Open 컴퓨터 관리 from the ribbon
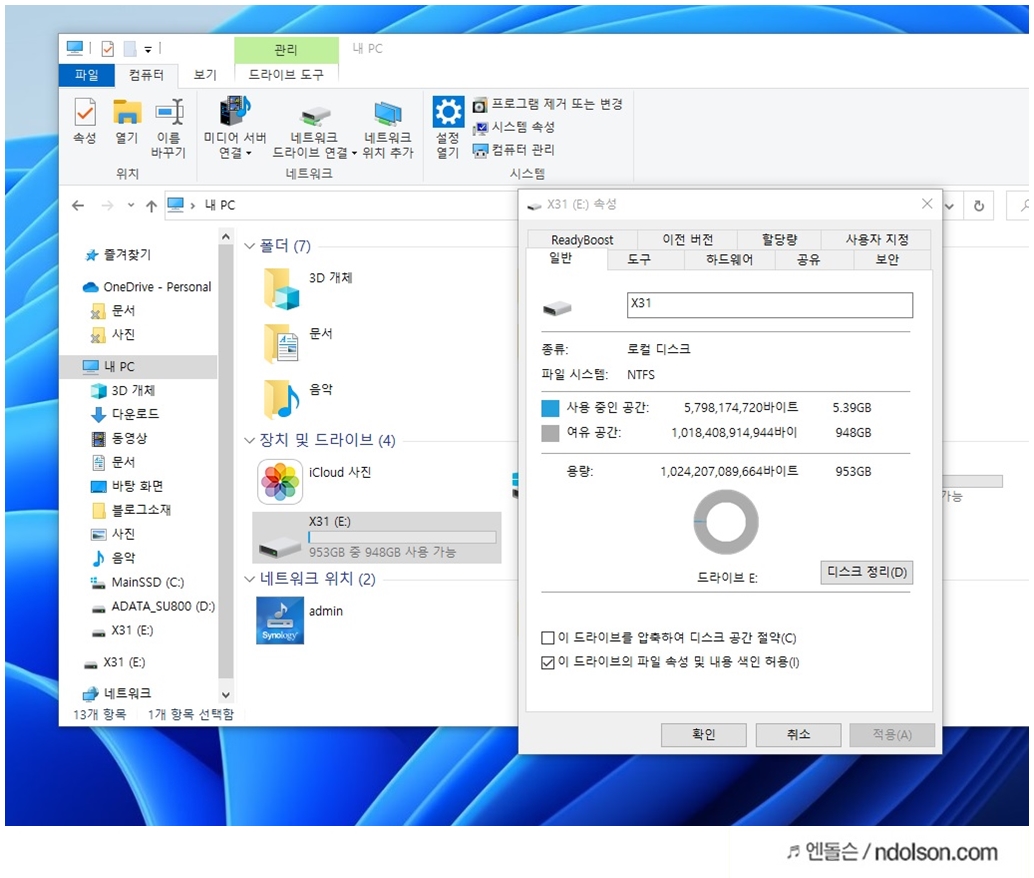Image resolution: width=1034 pixels, height=878 pixels. pyautogui.click(x=514, y=150)
